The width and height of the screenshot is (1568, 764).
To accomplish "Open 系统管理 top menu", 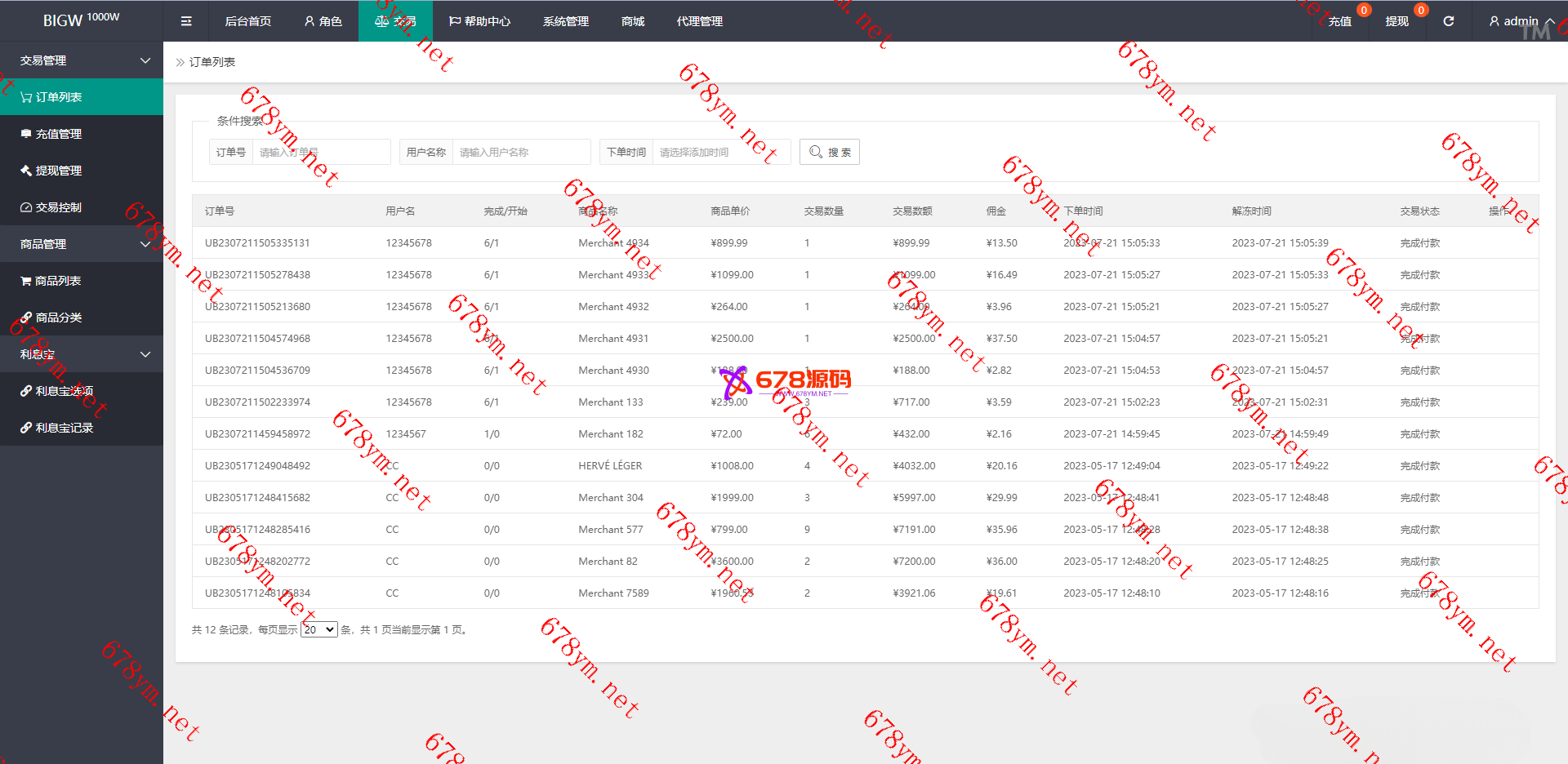I will tap(565, 21).
